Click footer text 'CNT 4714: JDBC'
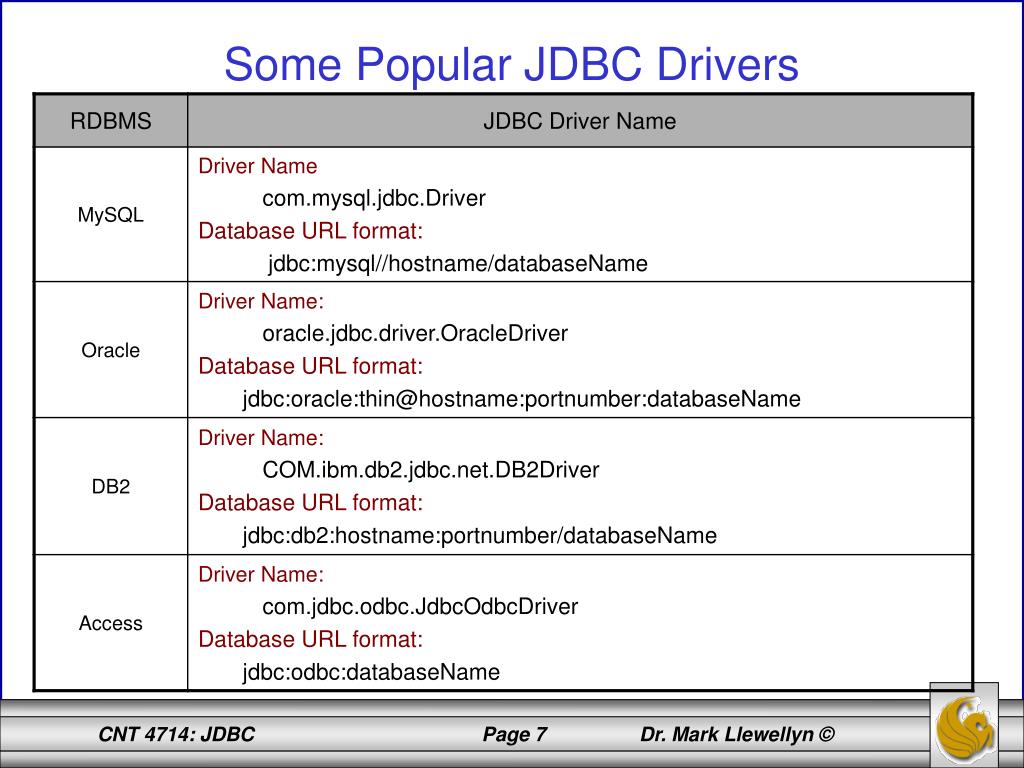Viewport: 1024px width, 768px height. click(x=176, y=735)
